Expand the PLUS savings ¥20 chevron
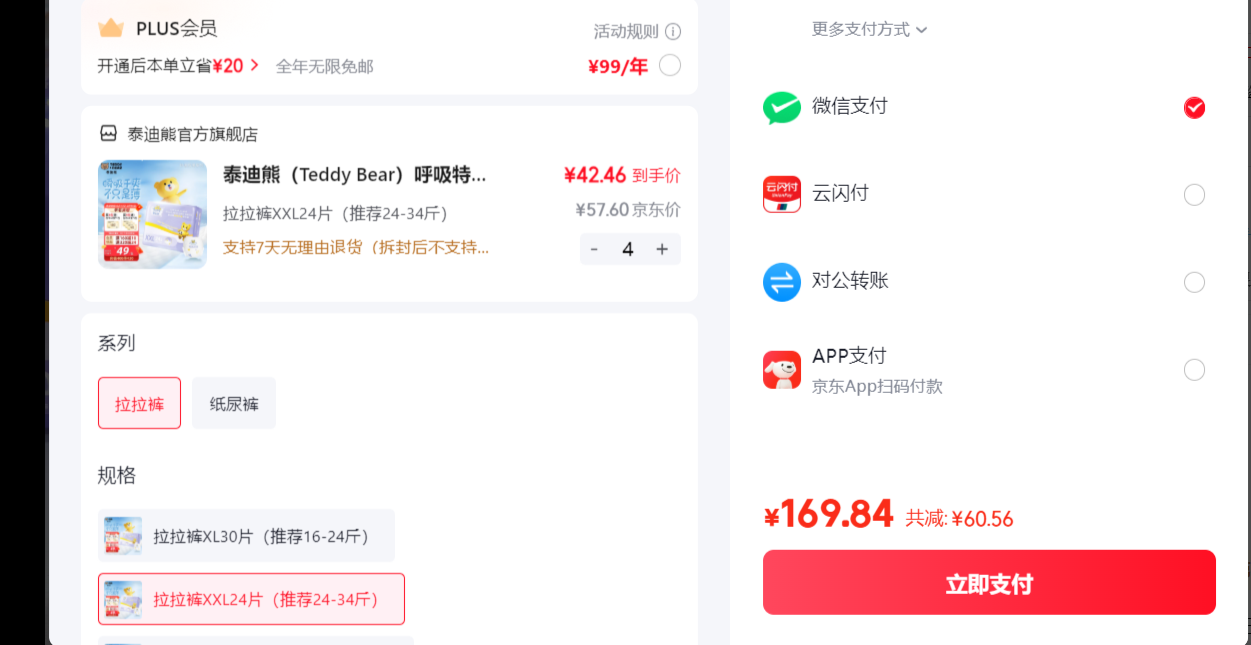This screenshot has width=1251, height=645. pyautogui.click(x=255, y=65)
